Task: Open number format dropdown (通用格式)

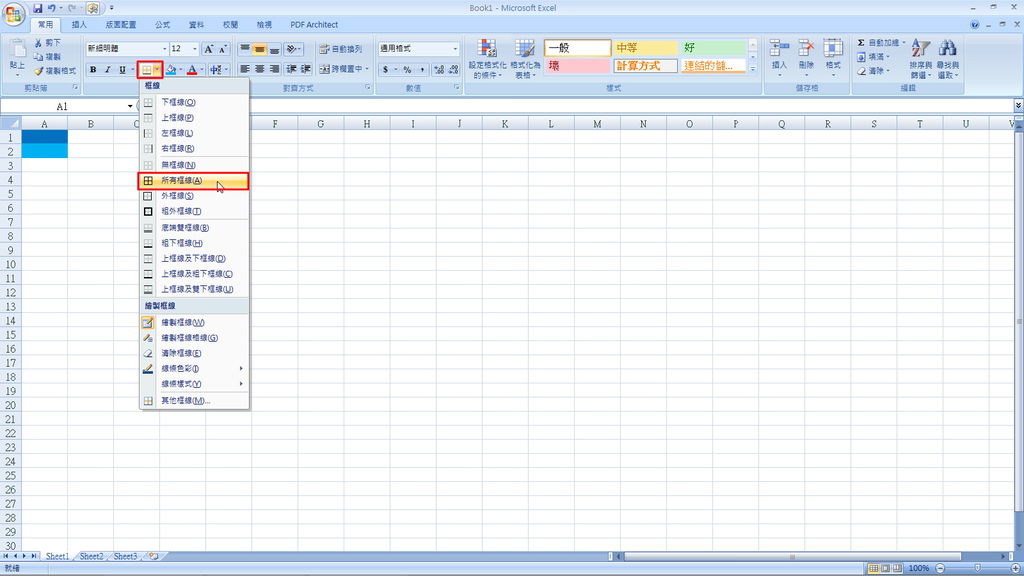Action: click(455, 49)
